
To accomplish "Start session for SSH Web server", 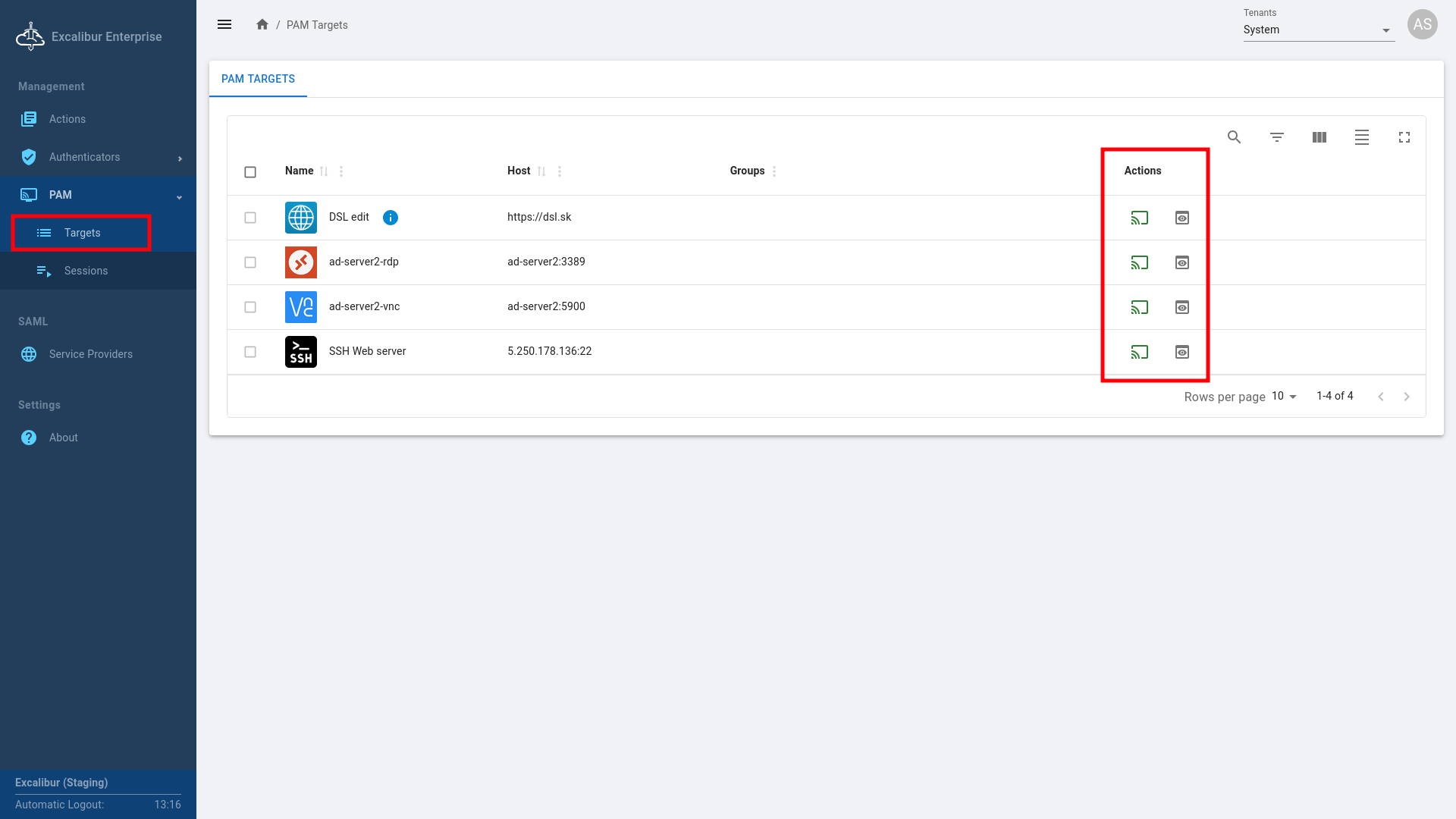I will (1139, 352).
